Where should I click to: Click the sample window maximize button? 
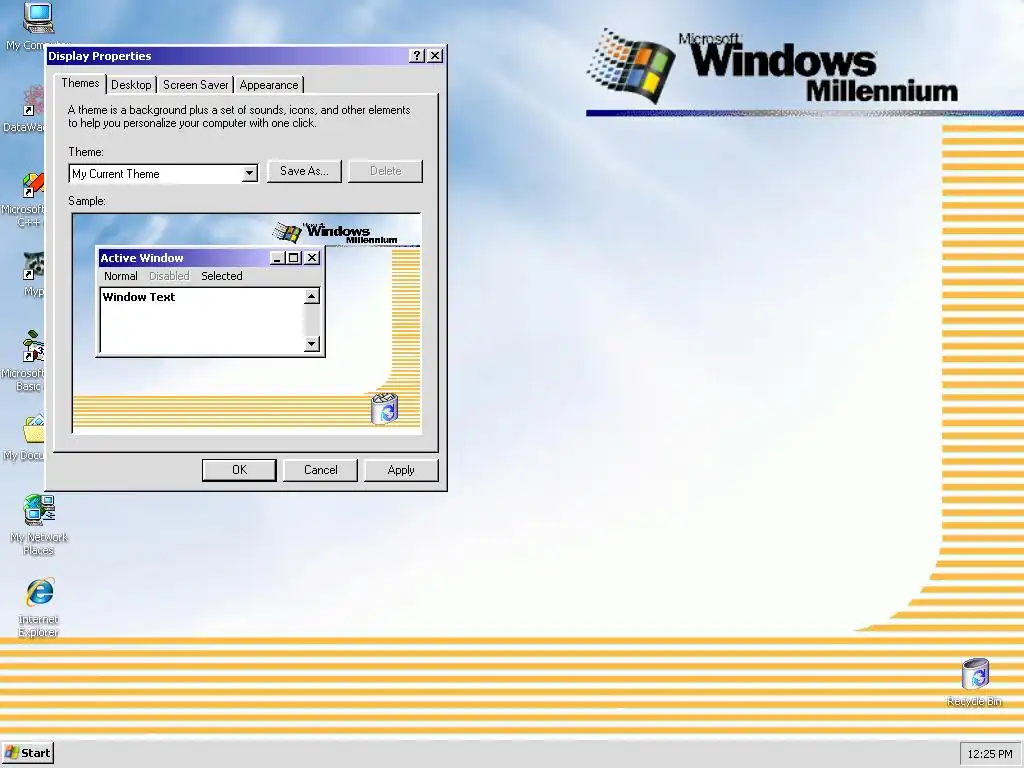point(293,258)
